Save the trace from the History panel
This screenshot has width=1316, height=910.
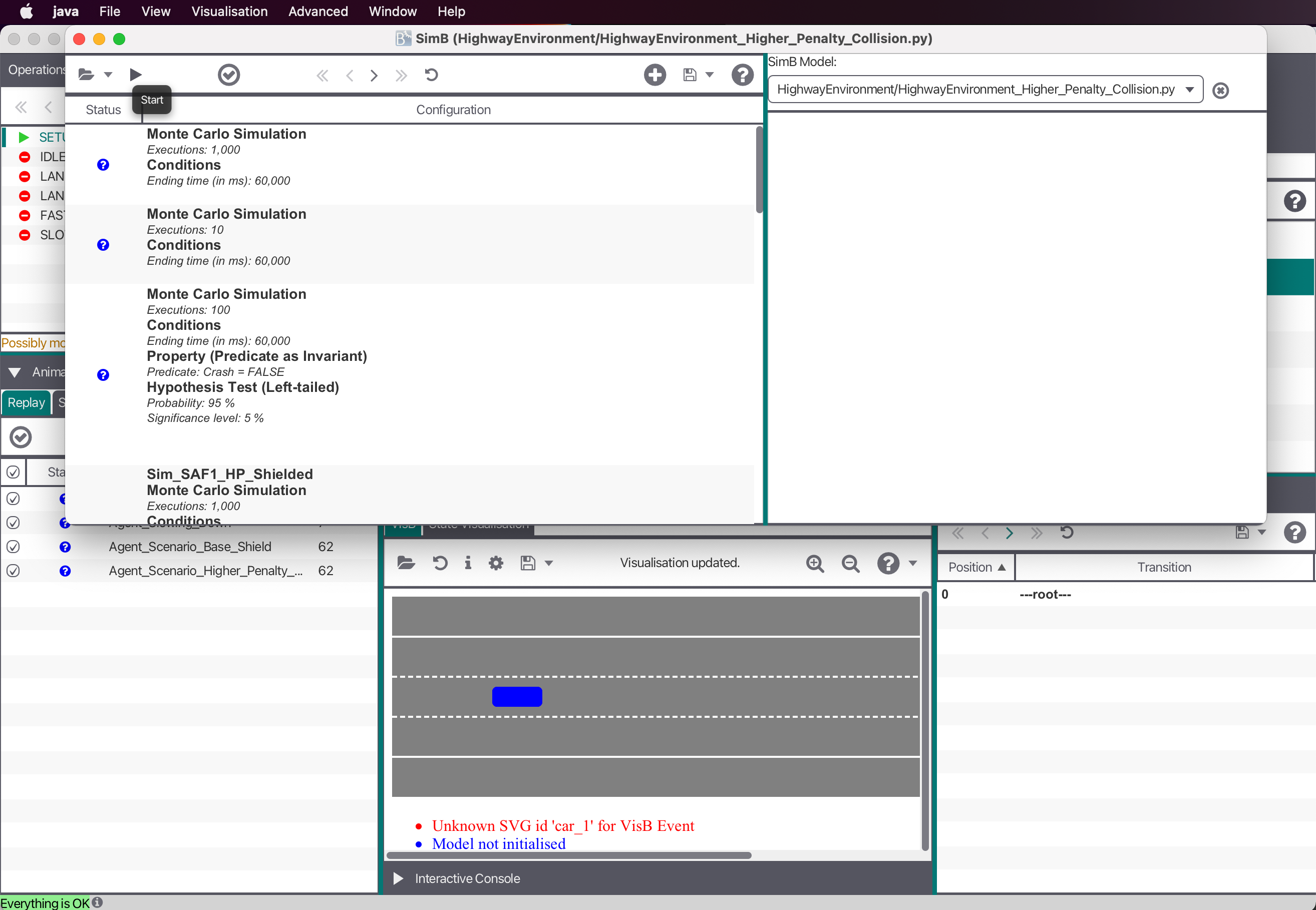pyautogui.click(x=1242, y=533)
